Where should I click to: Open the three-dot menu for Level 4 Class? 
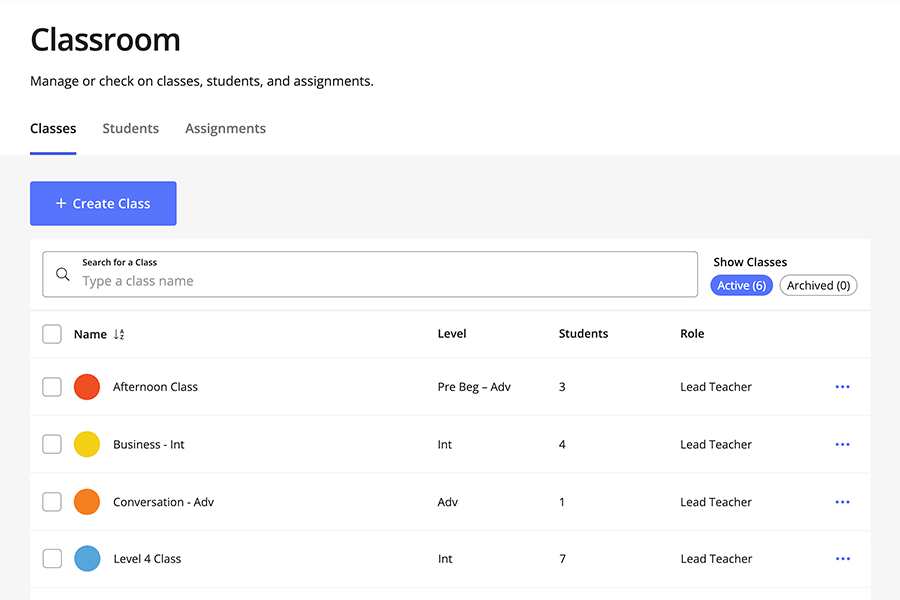point(842,559)
